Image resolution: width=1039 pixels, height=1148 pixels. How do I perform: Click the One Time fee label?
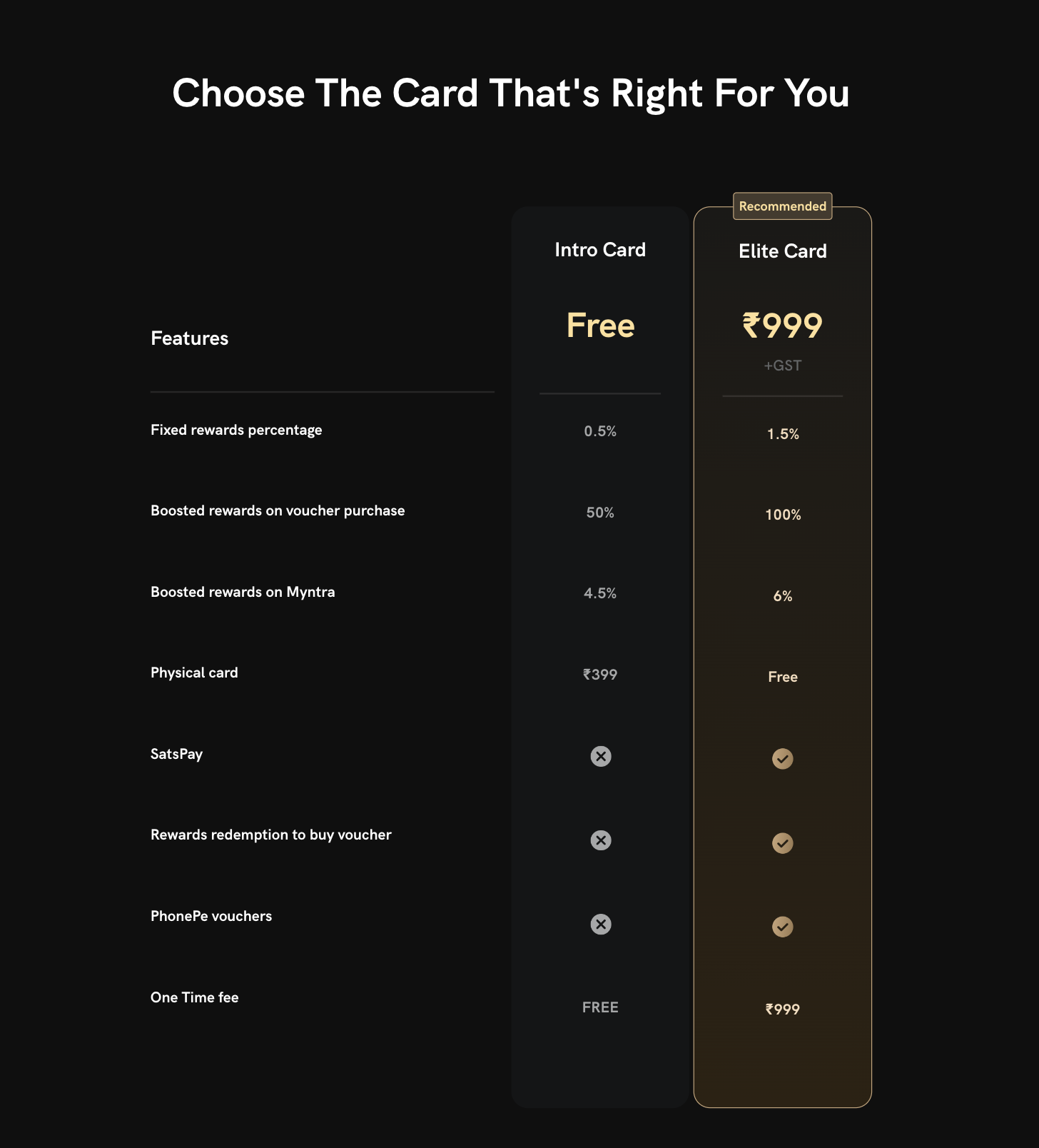coord(194,997)
